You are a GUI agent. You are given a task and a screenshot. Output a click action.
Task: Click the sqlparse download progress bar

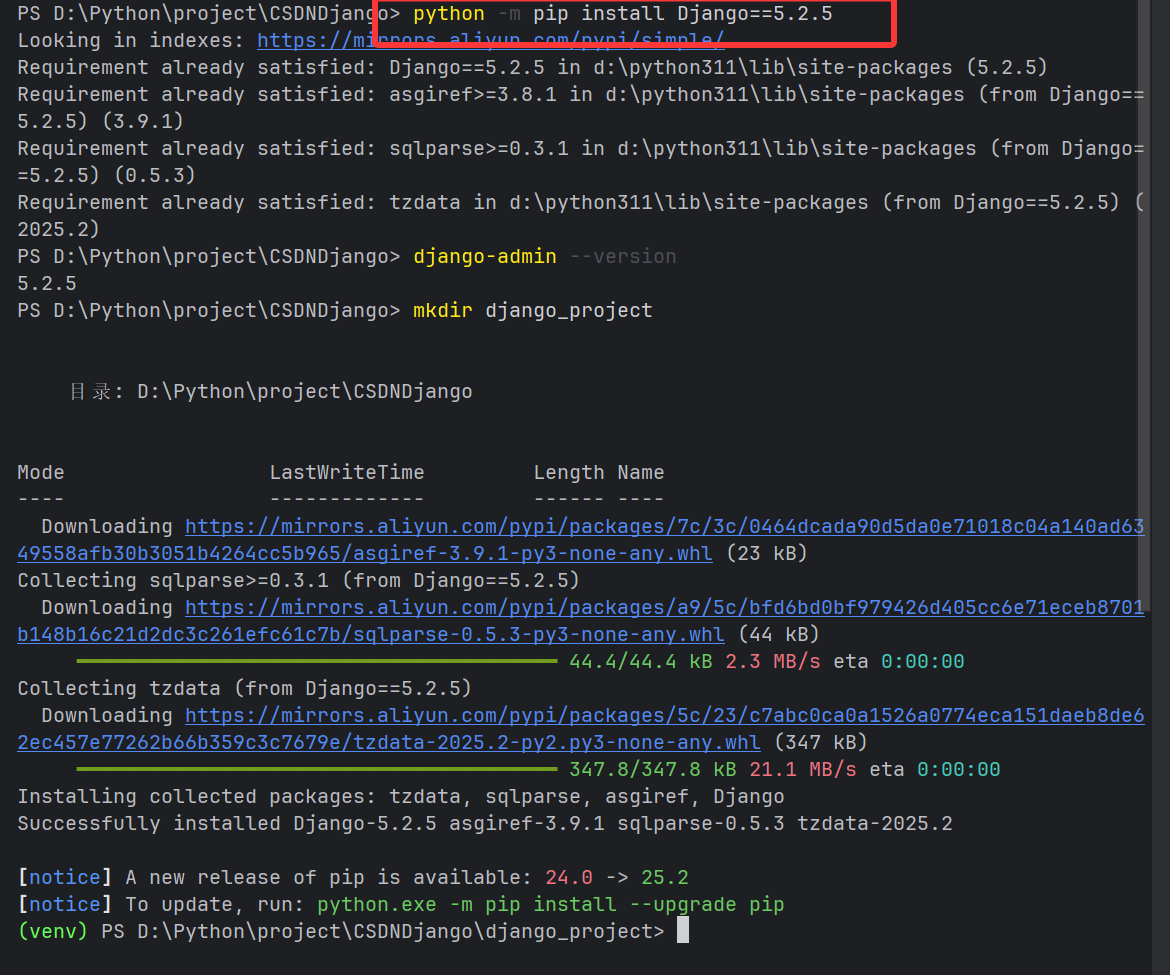click(317, 661)
